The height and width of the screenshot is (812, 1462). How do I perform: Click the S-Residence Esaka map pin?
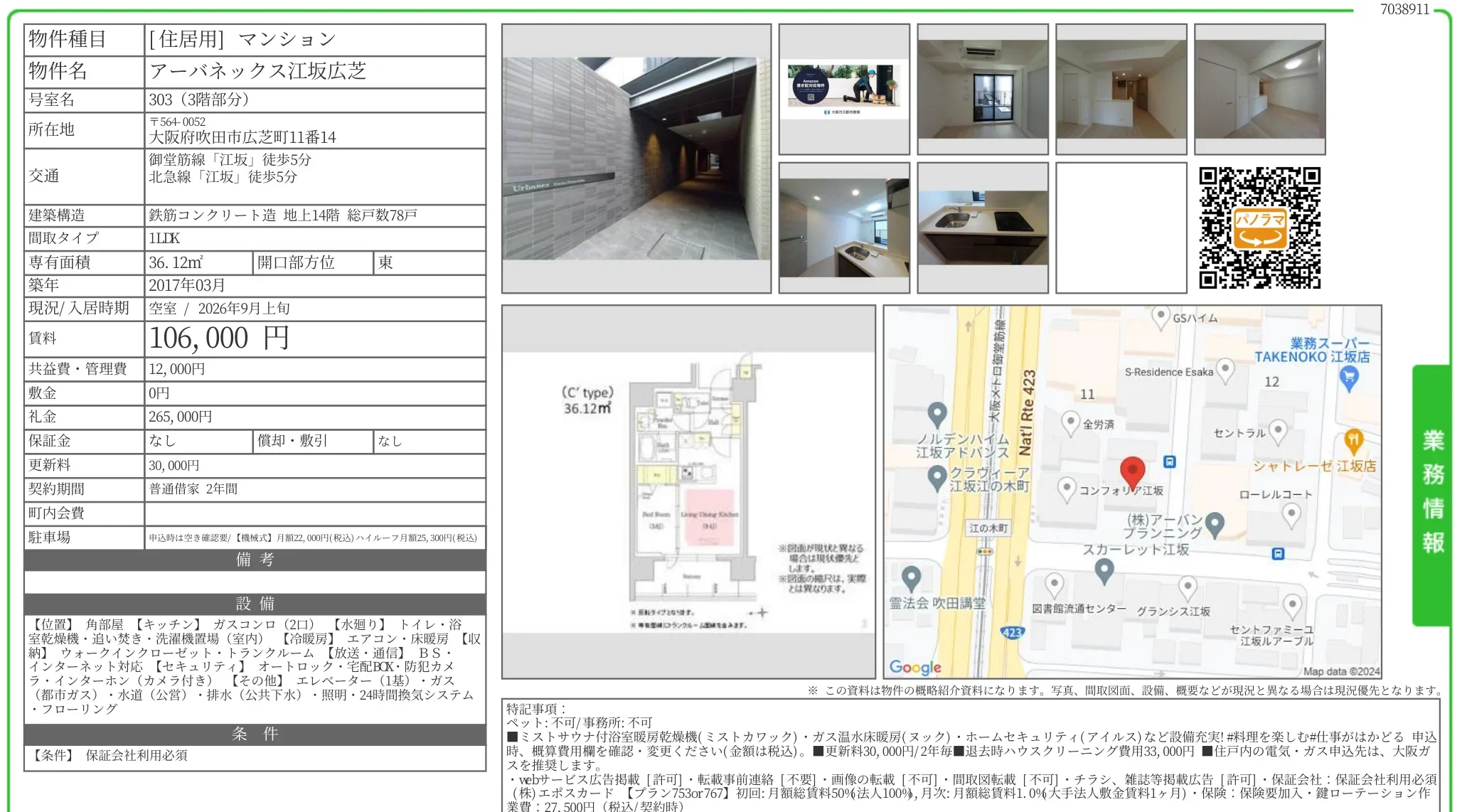(1224, 370)
